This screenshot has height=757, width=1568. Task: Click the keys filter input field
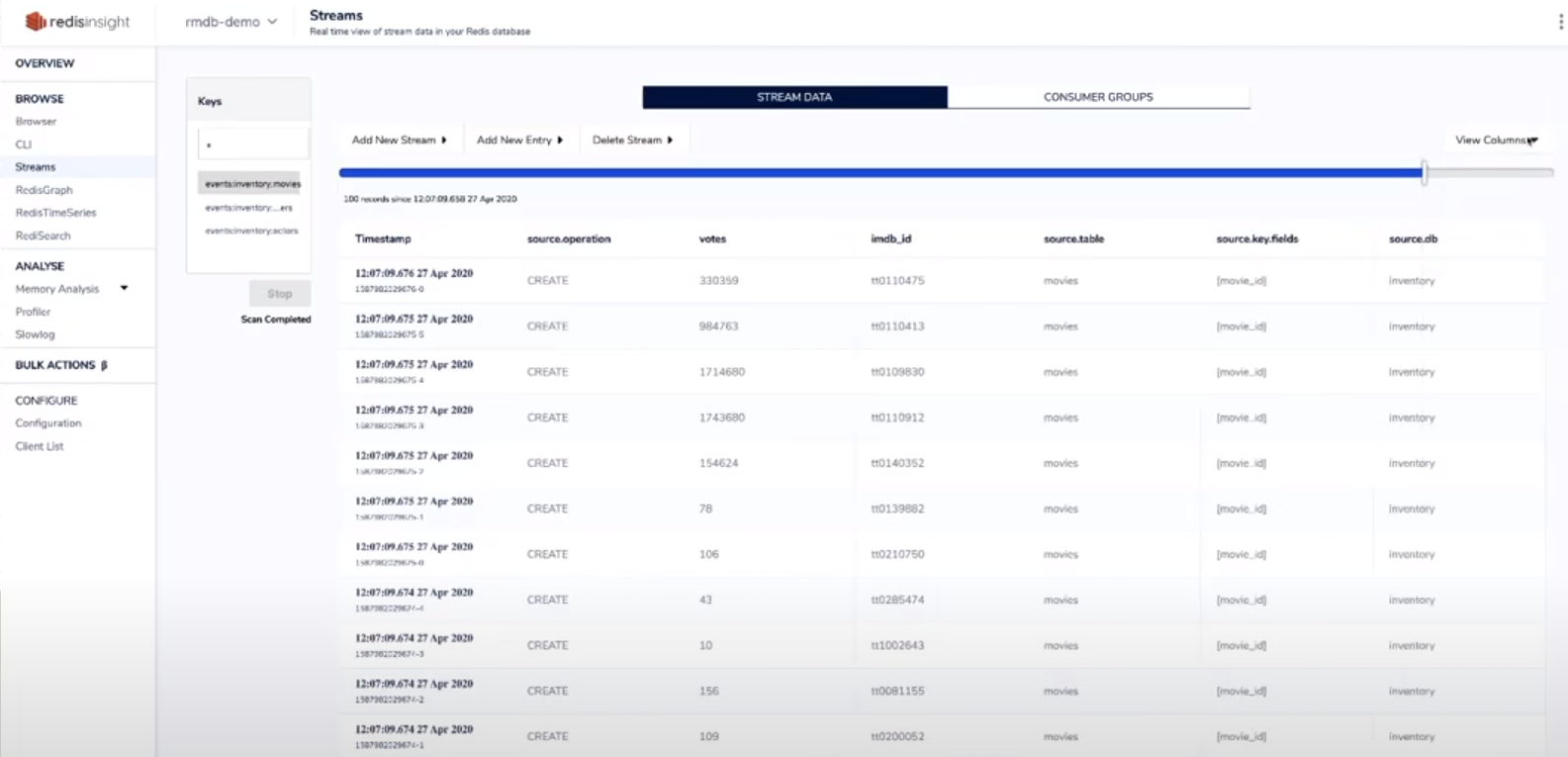click(x=253, y=144)
